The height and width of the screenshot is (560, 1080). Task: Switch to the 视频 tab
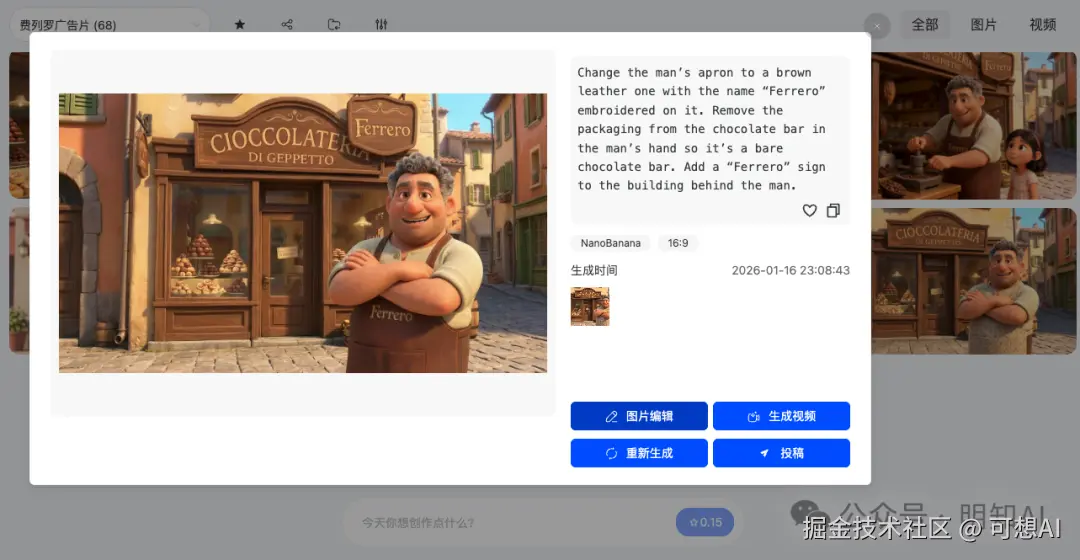click(1042, 25)
